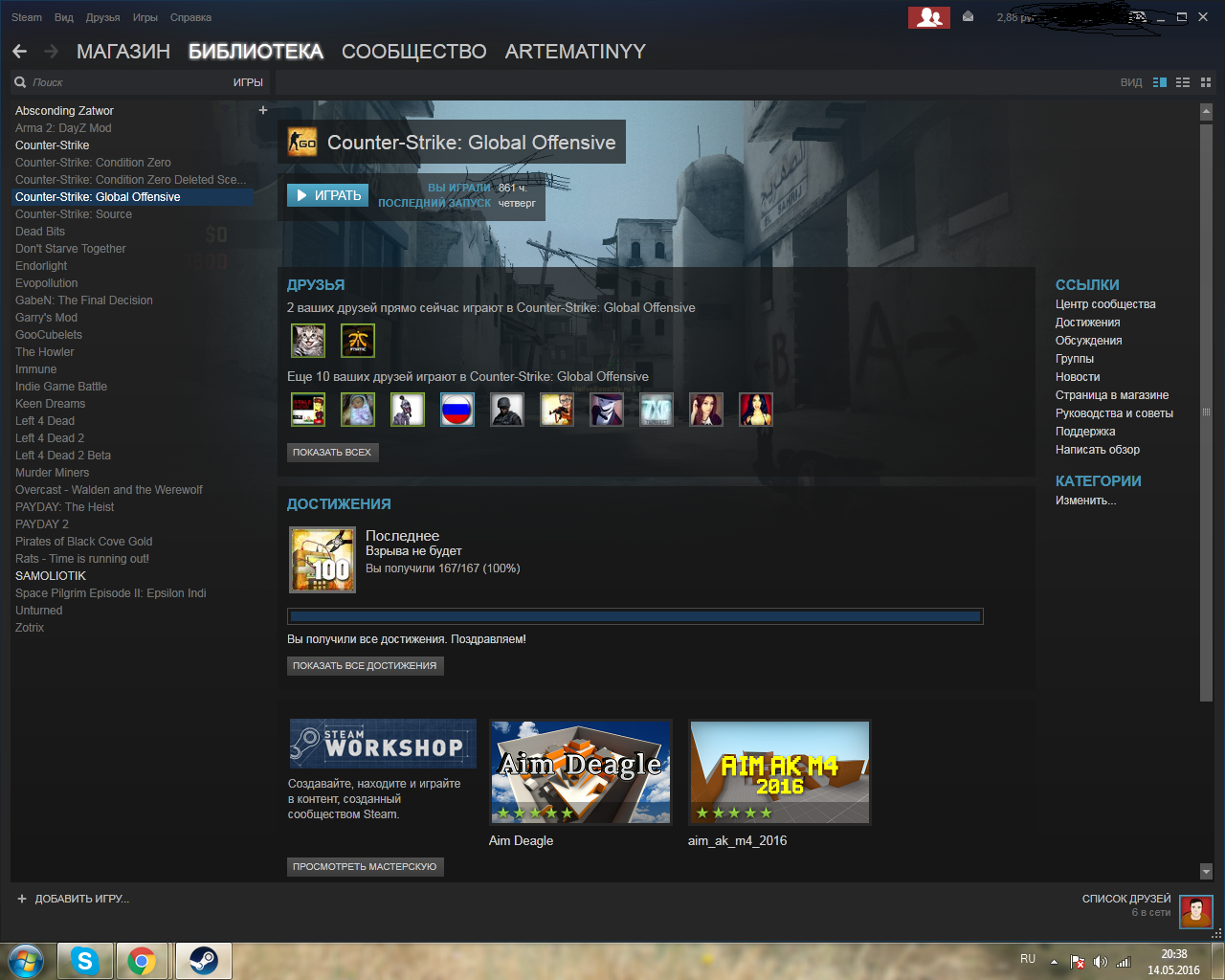Screen dimensions: 1225x980
Task: Open the Центр сообщества link
Action: pos(1105,304)
